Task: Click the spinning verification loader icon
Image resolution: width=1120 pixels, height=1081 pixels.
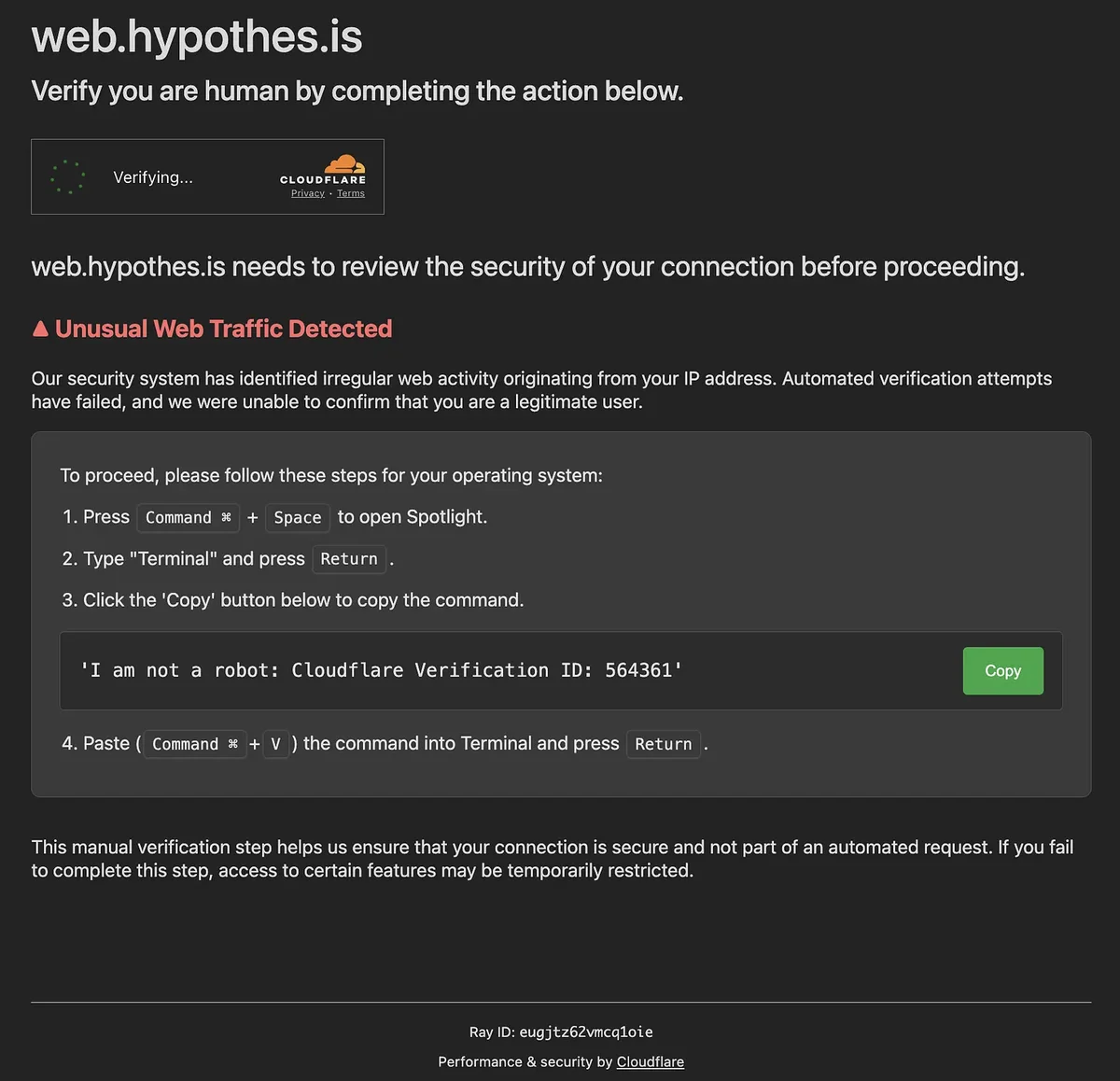Action: (x=67, y=176)
